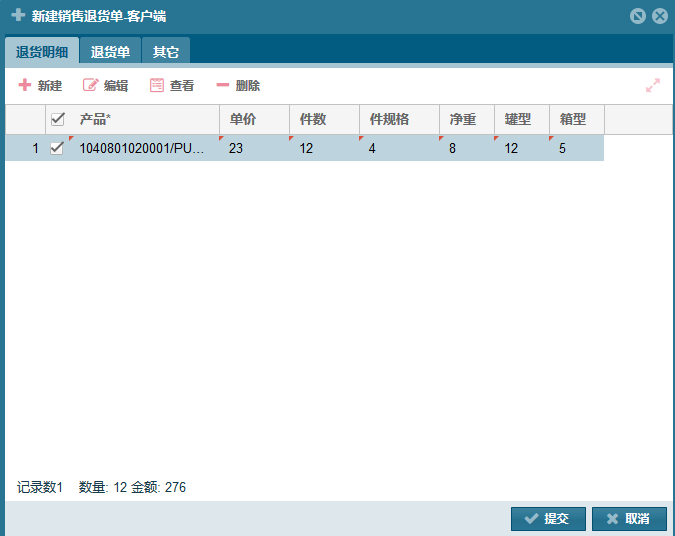Close the dialog with the X icon

coord(659,16)
